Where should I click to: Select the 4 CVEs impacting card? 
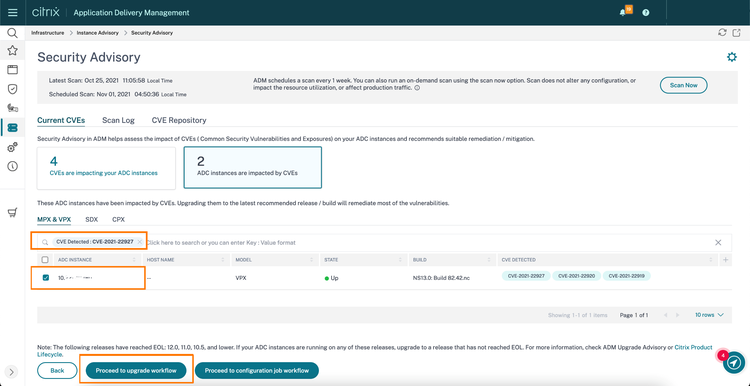107,168
